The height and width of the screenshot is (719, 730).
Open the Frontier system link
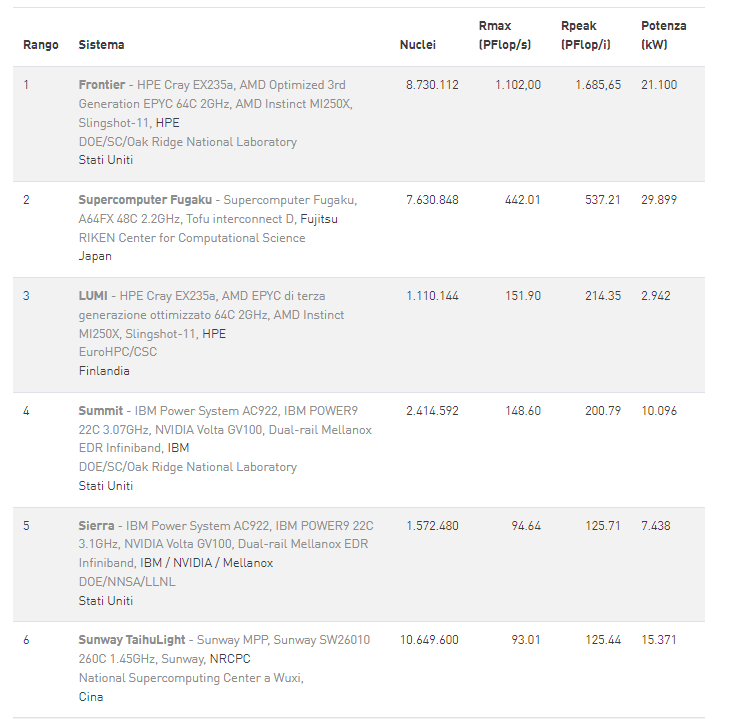coord(102,85)
